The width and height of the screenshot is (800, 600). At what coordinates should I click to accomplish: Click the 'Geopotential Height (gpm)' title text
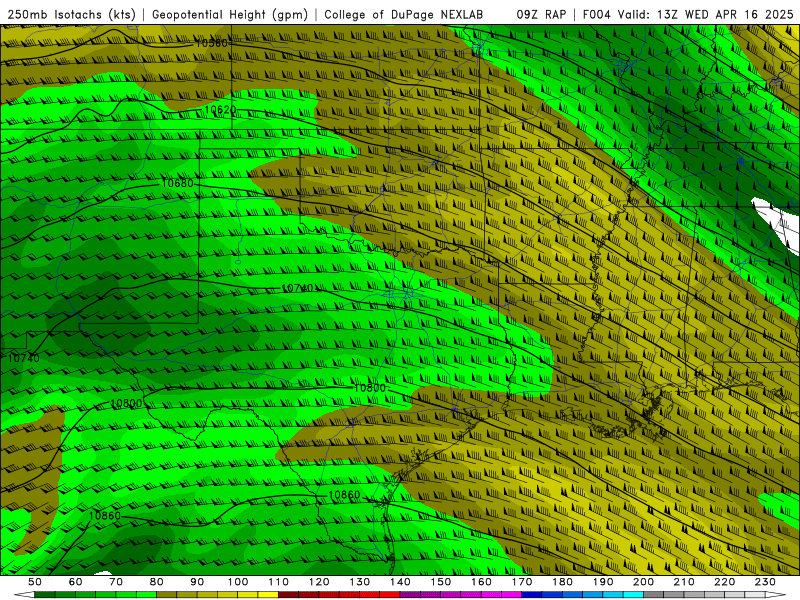point(230,15)
